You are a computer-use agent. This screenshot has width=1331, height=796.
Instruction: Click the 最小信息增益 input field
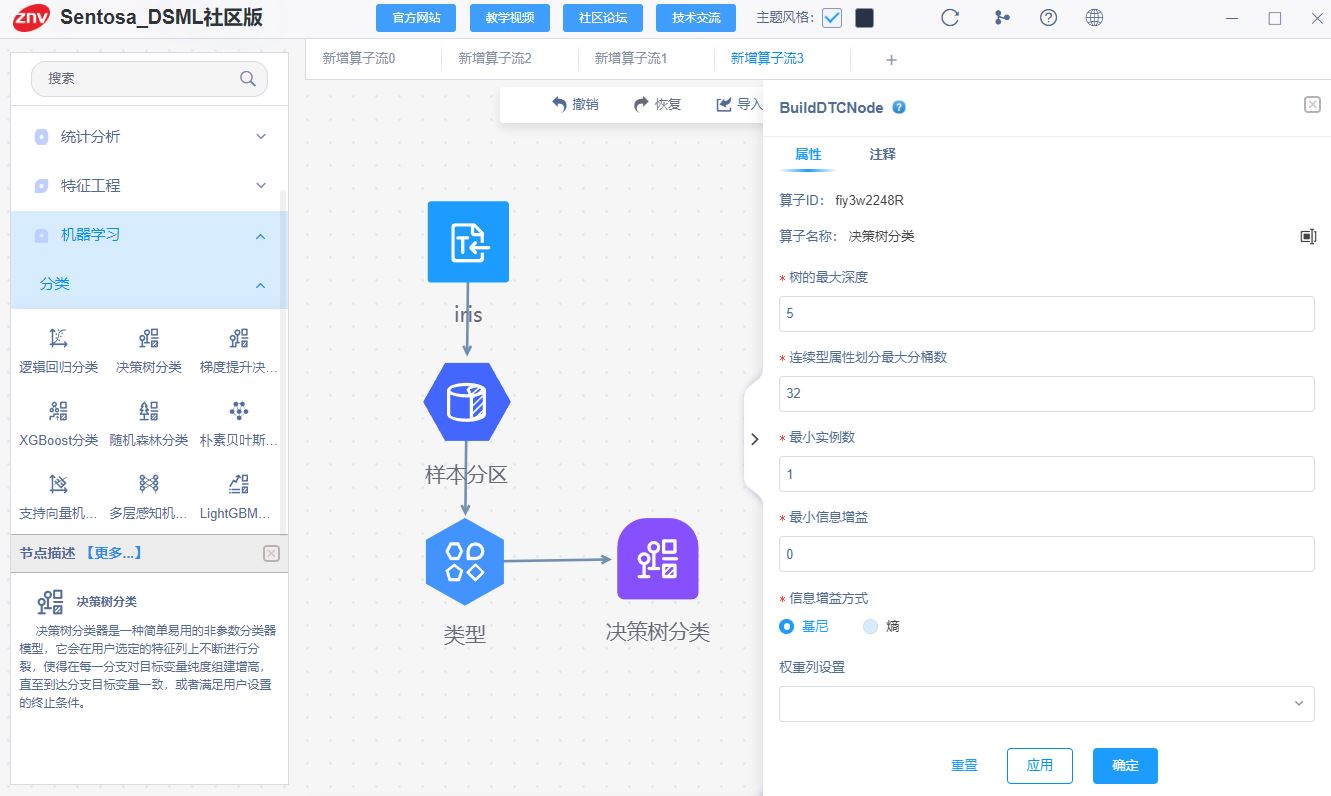[x=1047, y=554]
